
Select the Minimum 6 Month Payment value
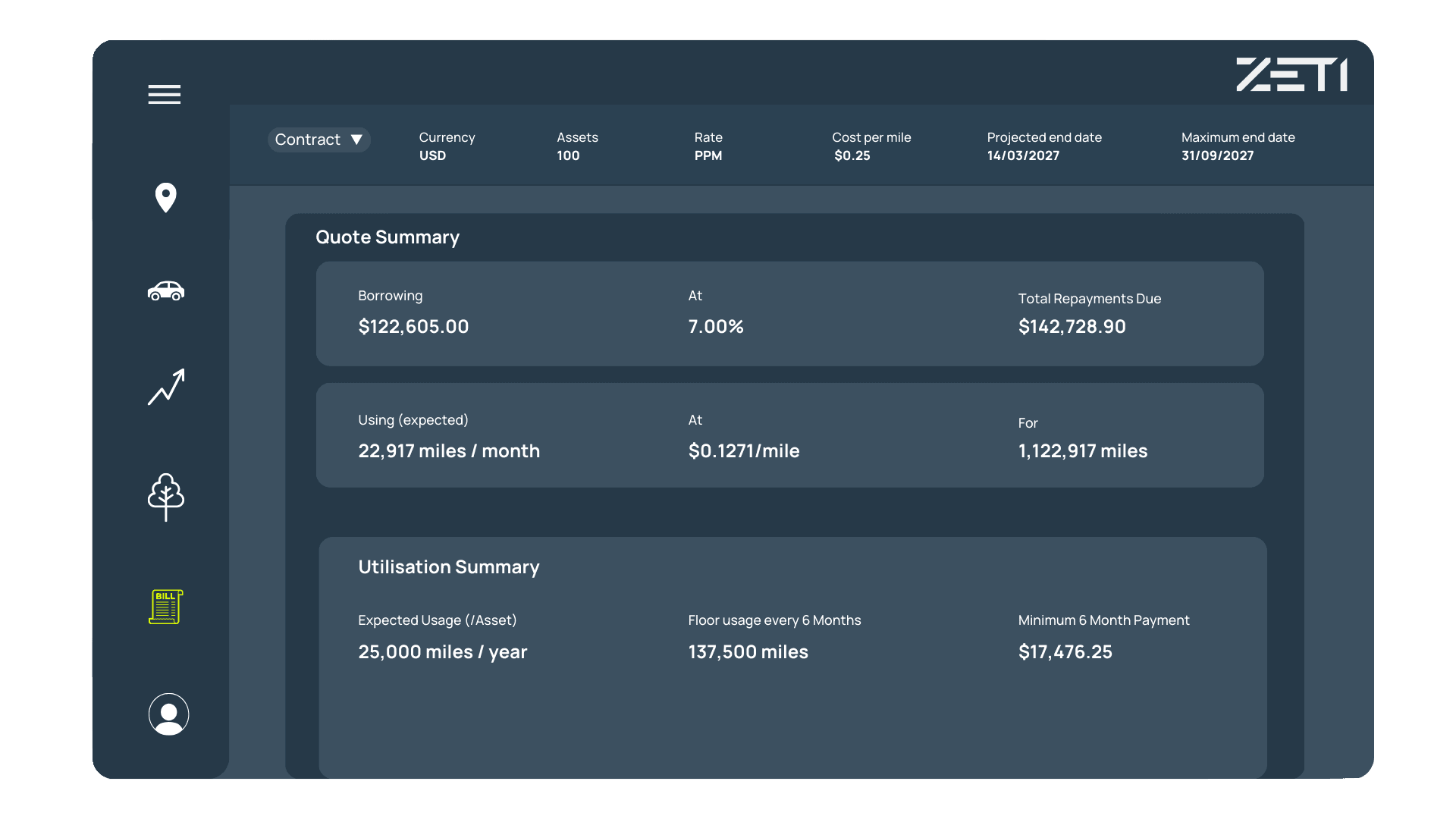[1065, 652]
